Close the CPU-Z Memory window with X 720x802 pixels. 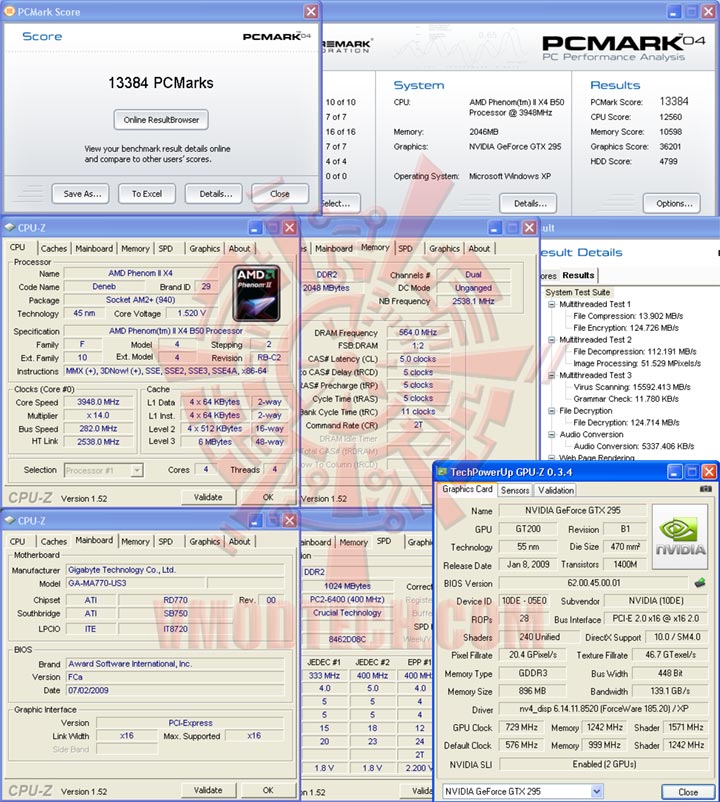click(529, 228)
